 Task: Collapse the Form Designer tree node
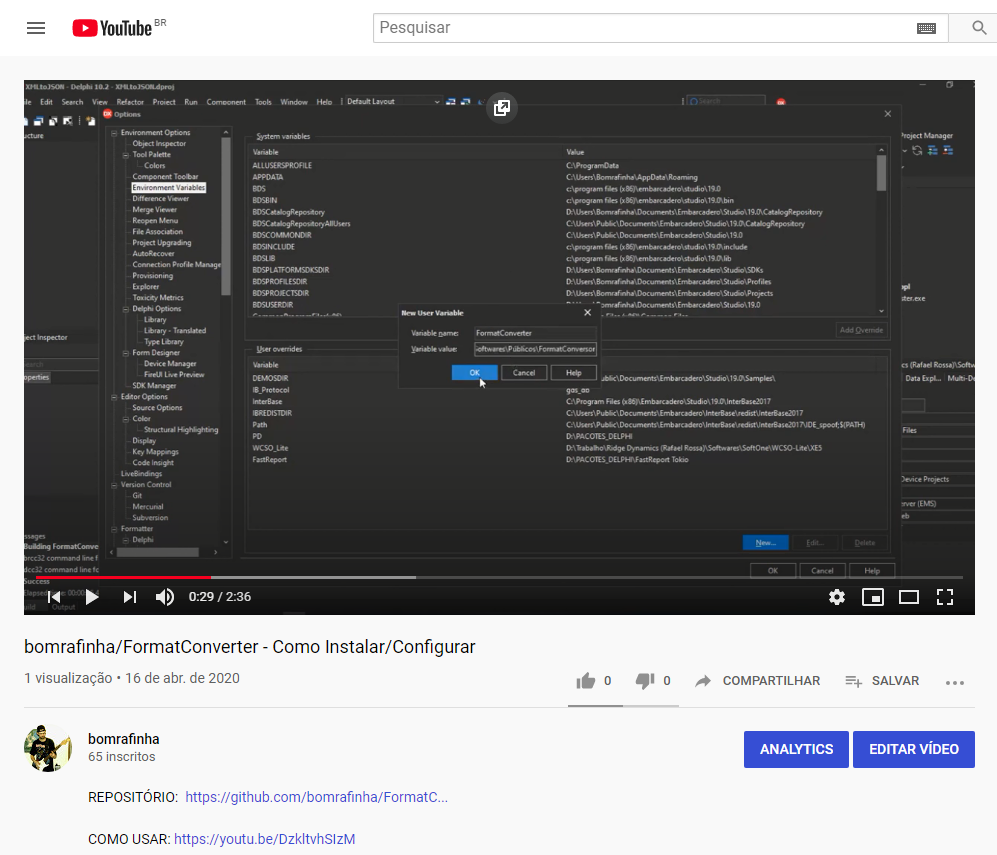[x=126, y=353]
